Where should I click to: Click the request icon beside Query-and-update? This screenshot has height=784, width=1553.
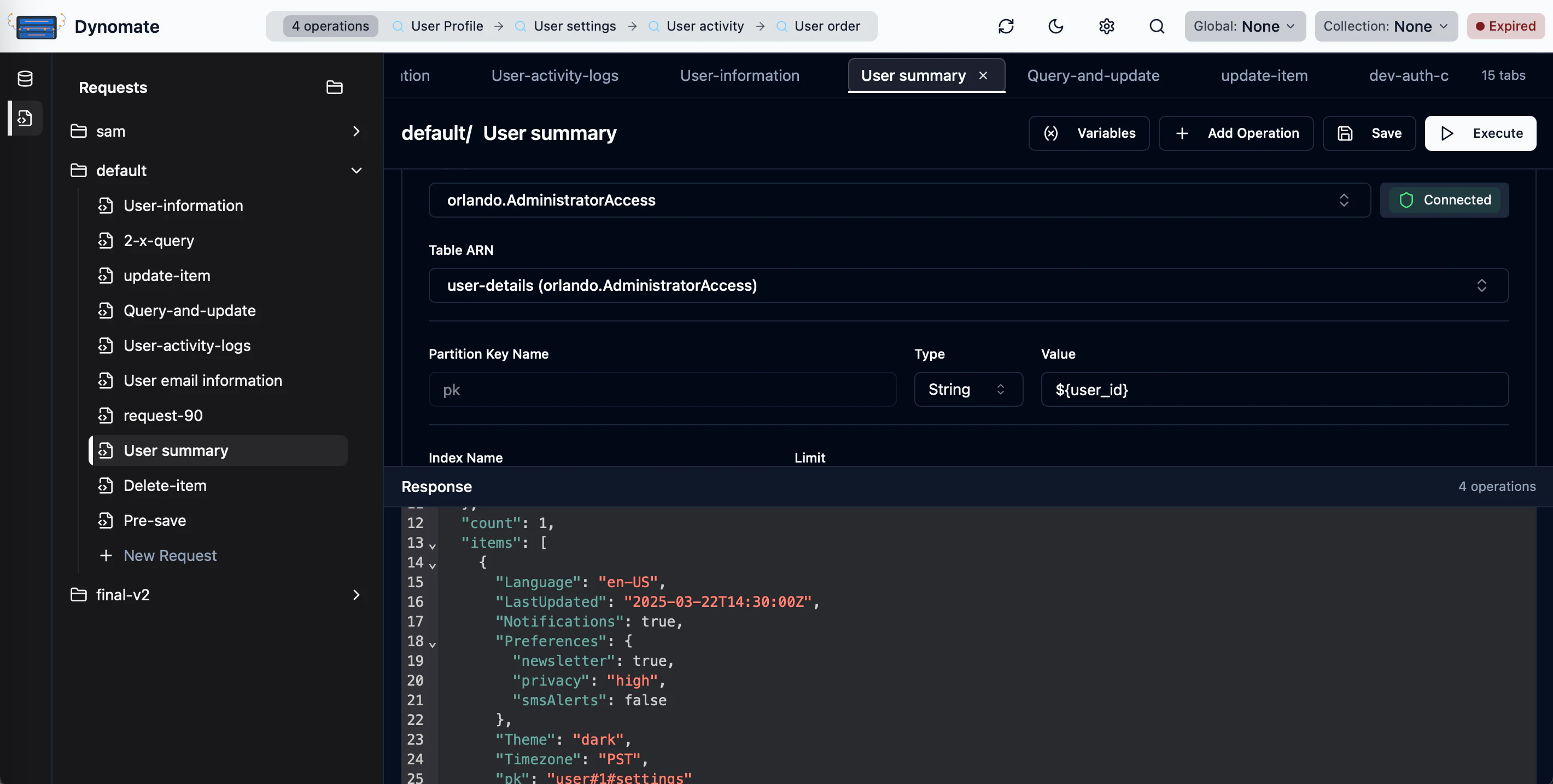tap(106, 311)
